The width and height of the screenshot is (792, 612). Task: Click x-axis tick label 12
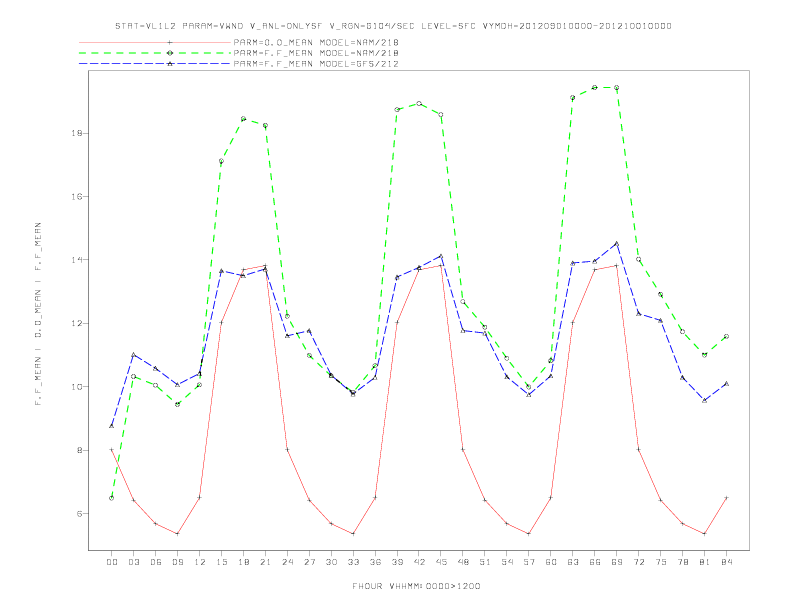[200, 562]
